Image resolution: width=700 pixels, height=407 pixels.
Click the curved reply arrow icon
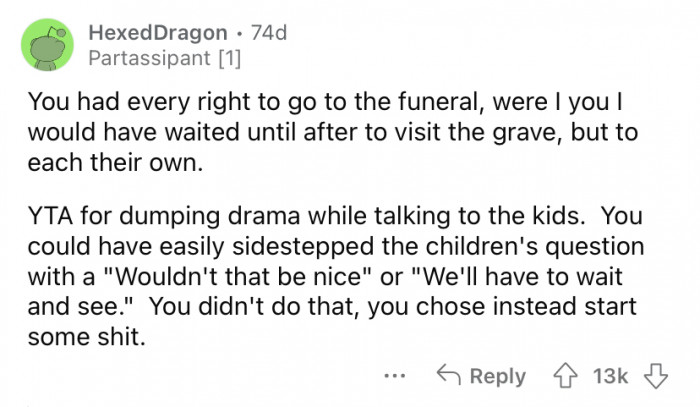coord(449,376)
